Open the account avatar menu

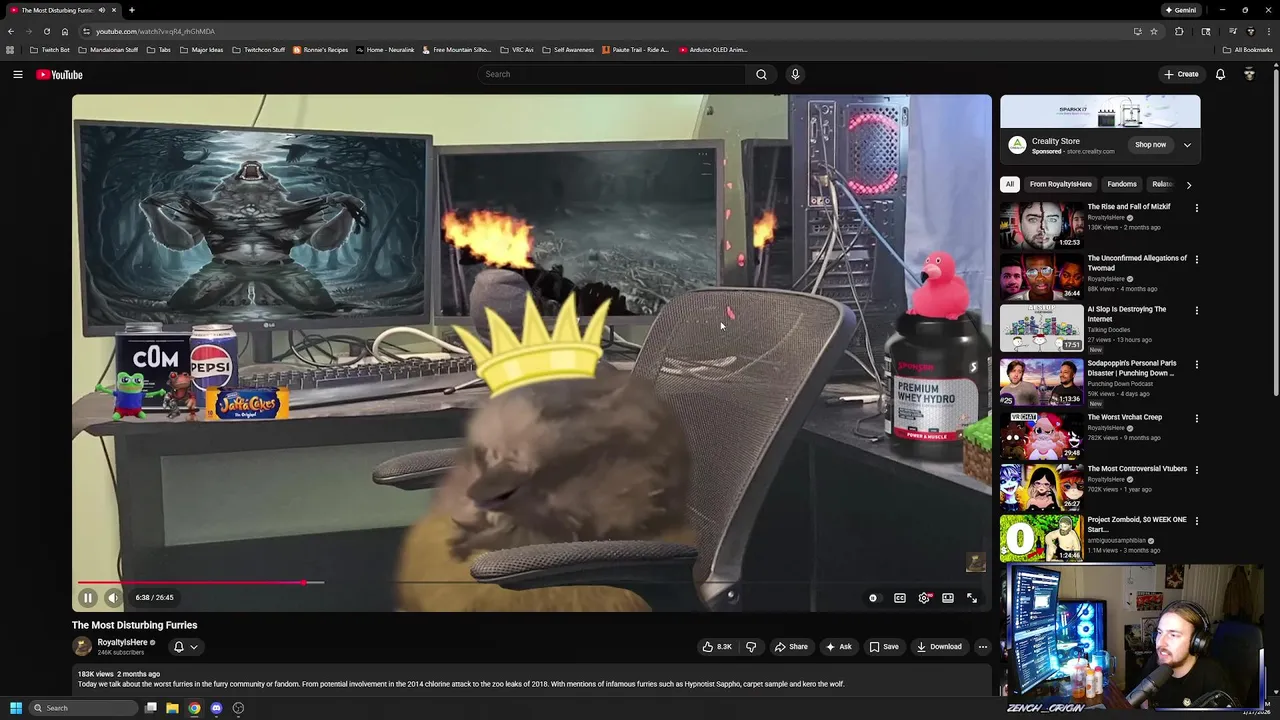point(1249,74)
